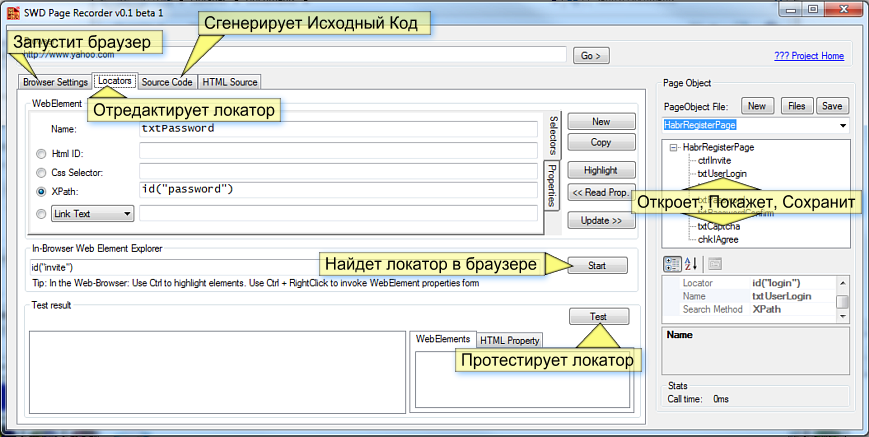This screenshot has height=437, width=869.
Task: Click the URL address field
Action: click(x=292, y=55)
